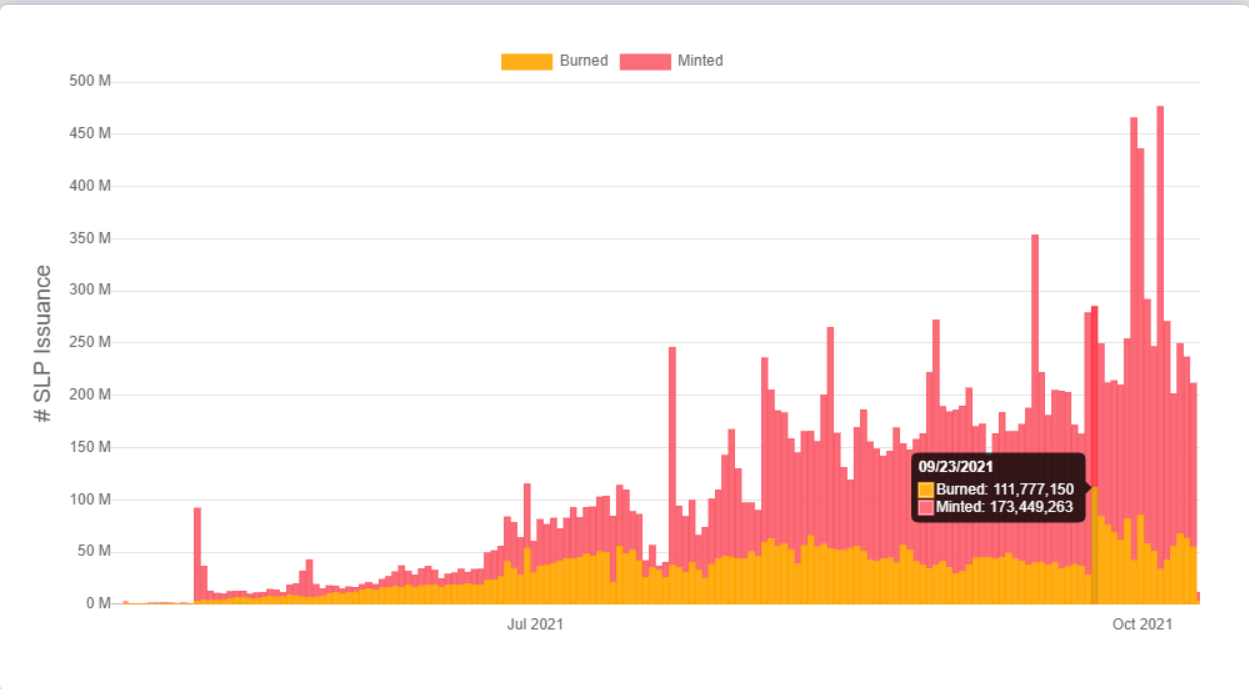Click the red Minted swatch inside the tooltip
The image size is (1249, 689).
(x=926, y=508)
